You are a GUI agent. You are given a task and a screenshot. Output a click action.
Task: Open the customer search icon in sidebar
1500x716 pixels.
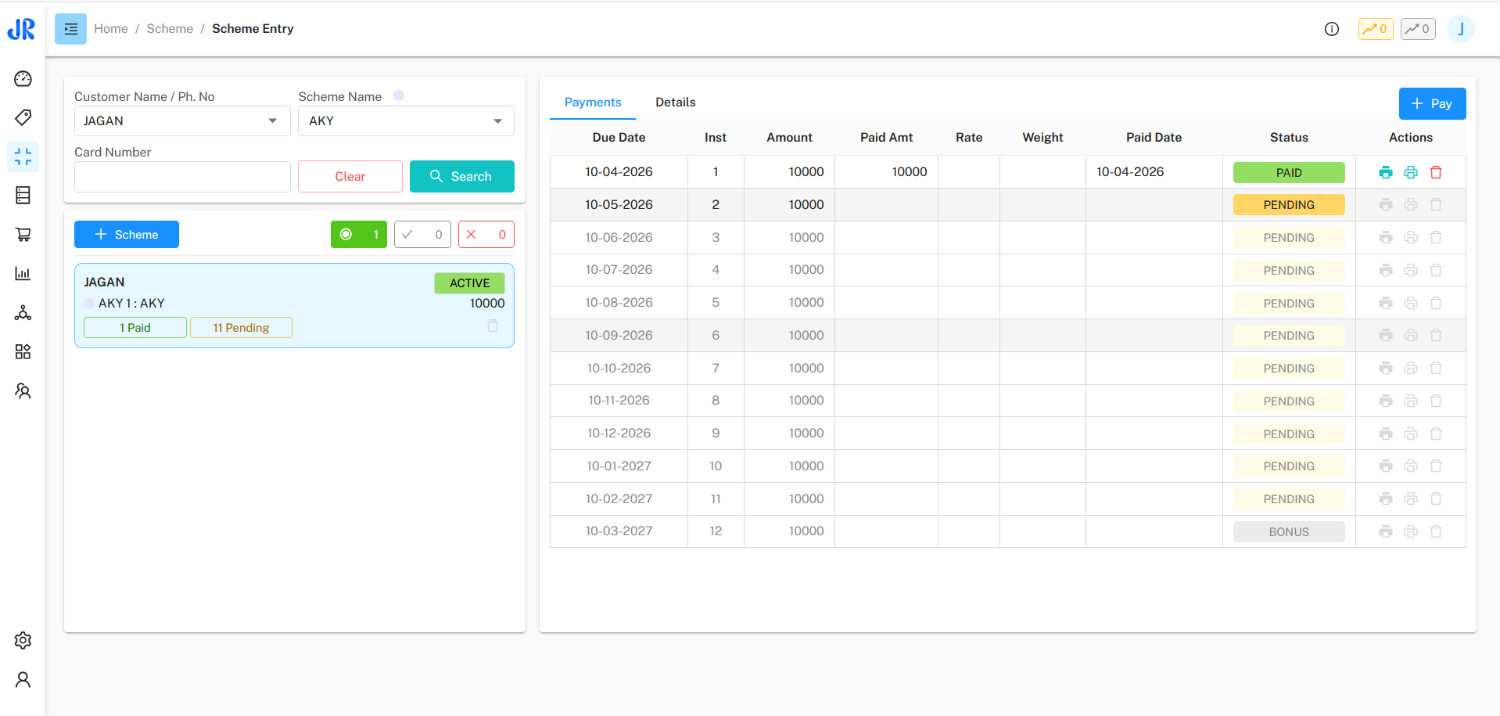click(23, 391)
